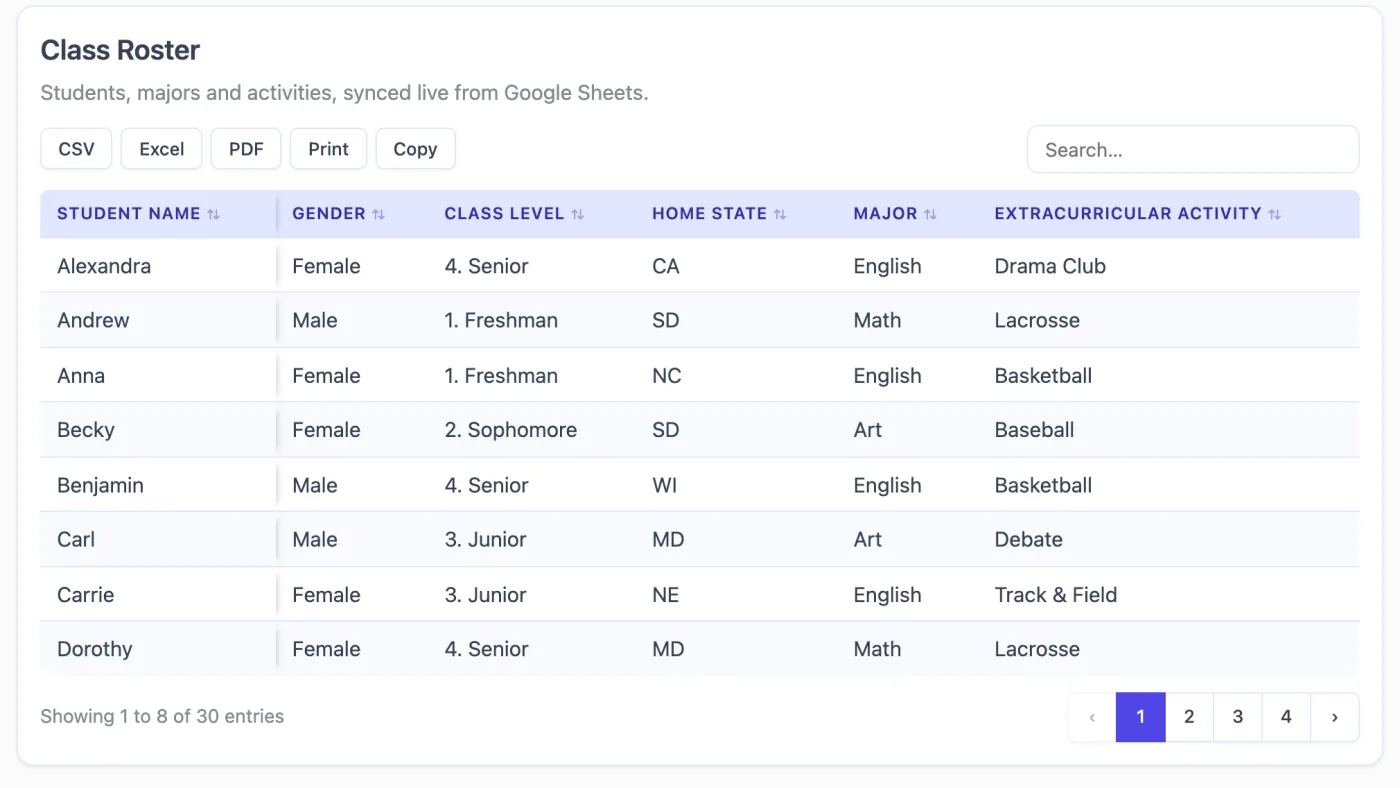
Task: Select the name cell Alexandra
Action: pyautogui.click(x=104, y=266)
